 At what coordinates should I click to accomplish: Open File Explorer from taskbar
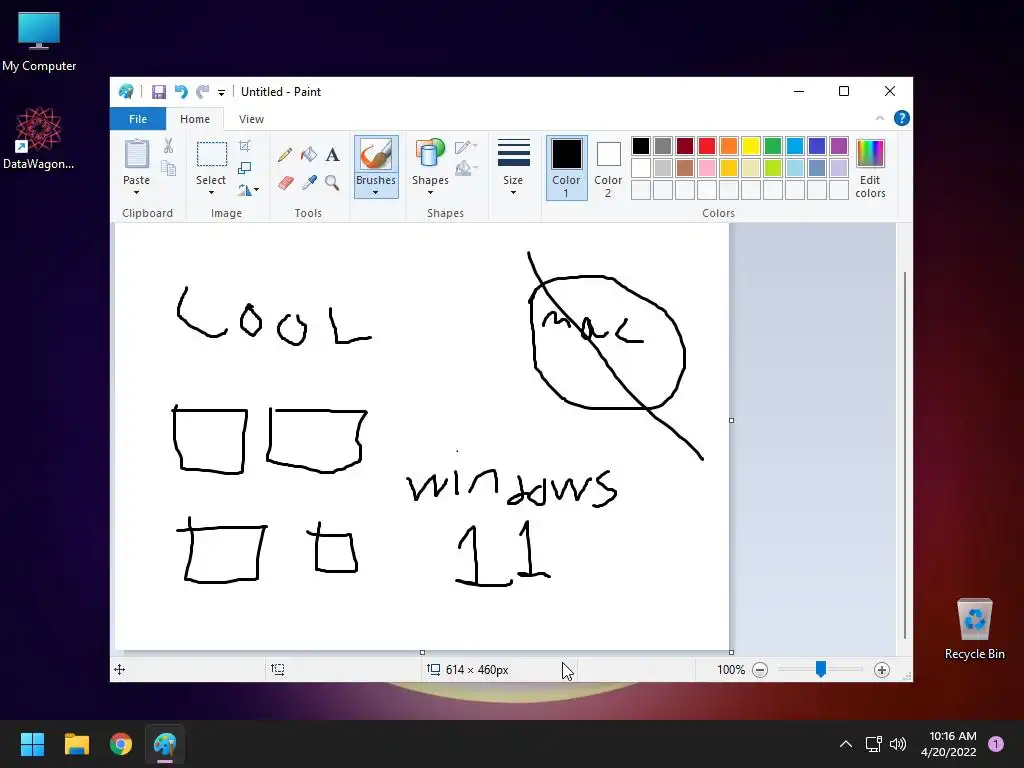pyautogui.click(x=76, y=744)
